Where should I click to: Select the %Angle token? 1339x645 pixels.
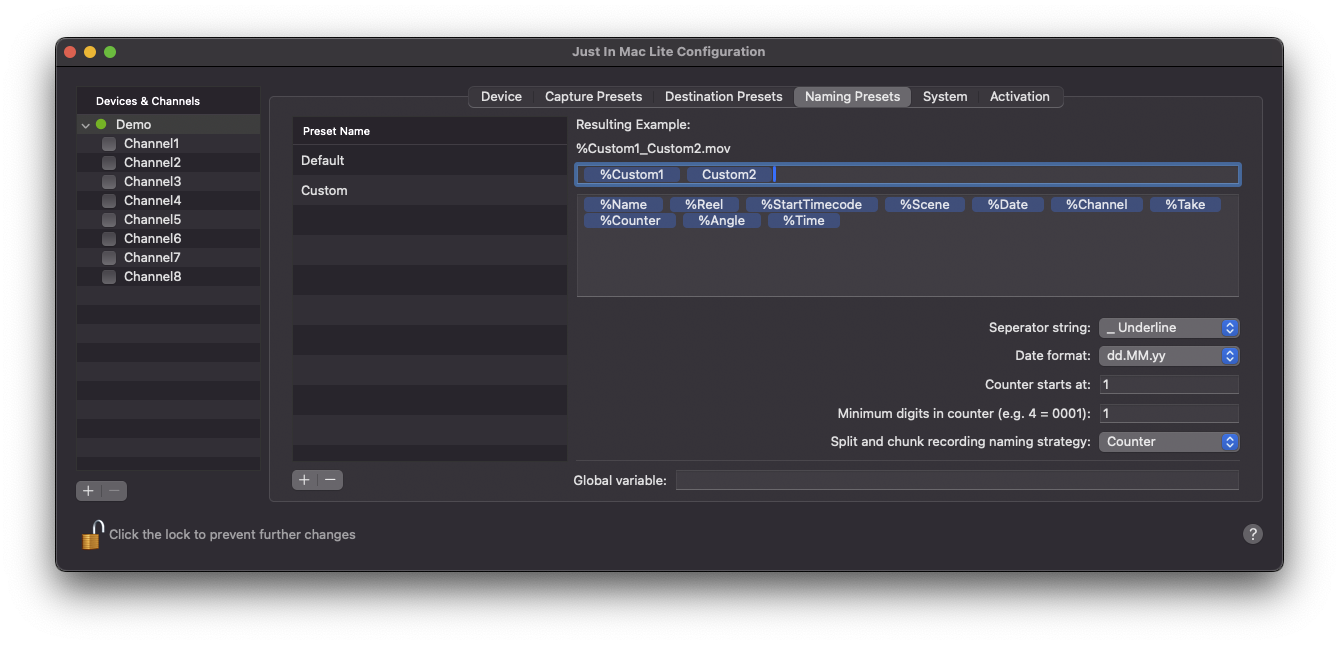coord(721,220)
